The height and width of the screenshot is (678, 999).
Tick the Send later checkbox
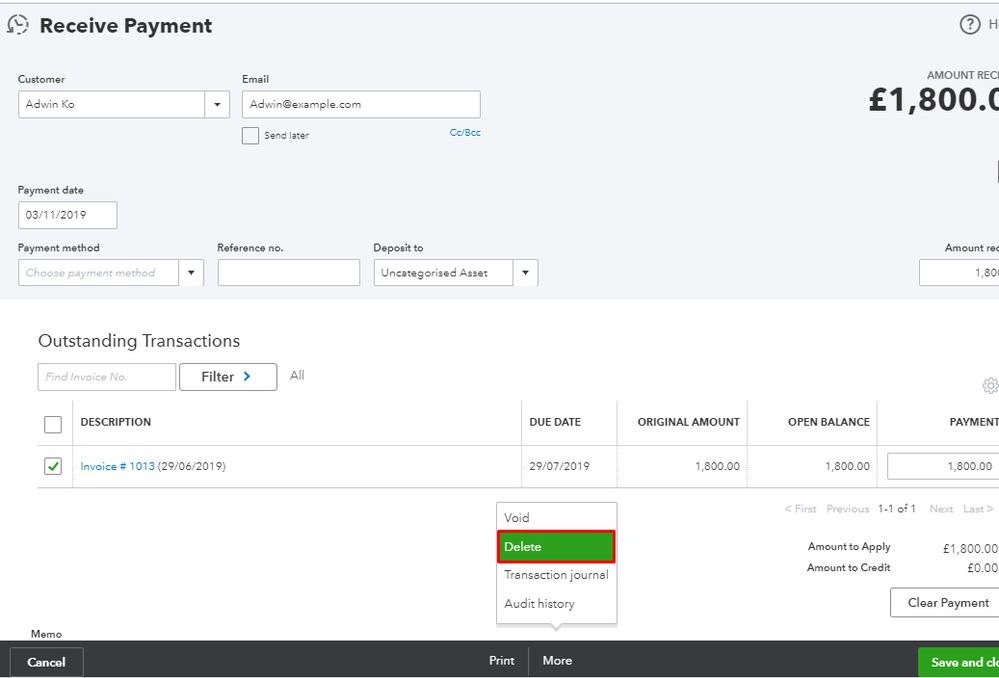pyautogui.click(x=251, y=135)
